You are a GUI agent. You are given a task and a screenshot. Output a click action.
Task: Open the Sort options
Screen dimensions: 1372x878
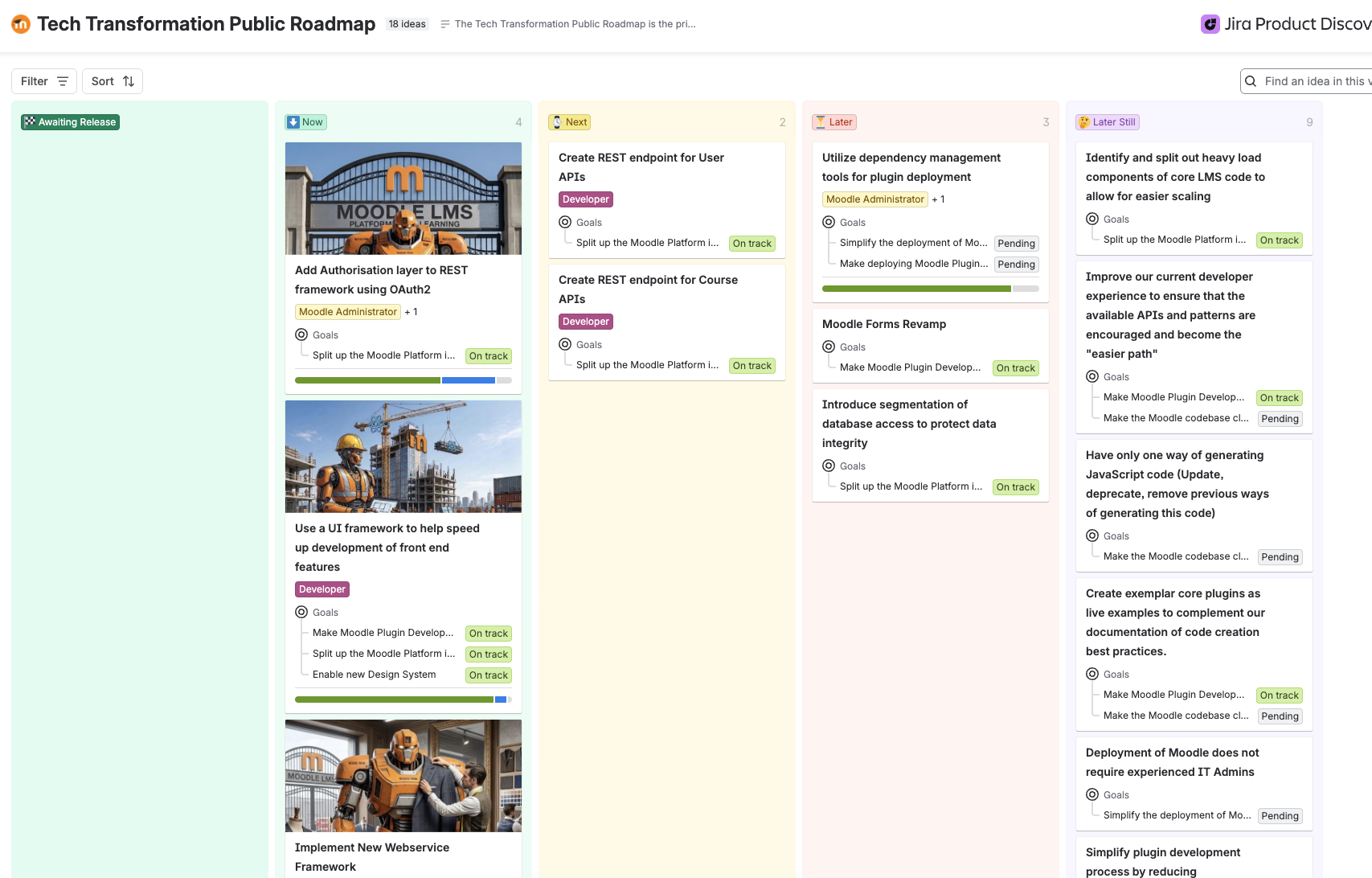[x=113, y=81]
